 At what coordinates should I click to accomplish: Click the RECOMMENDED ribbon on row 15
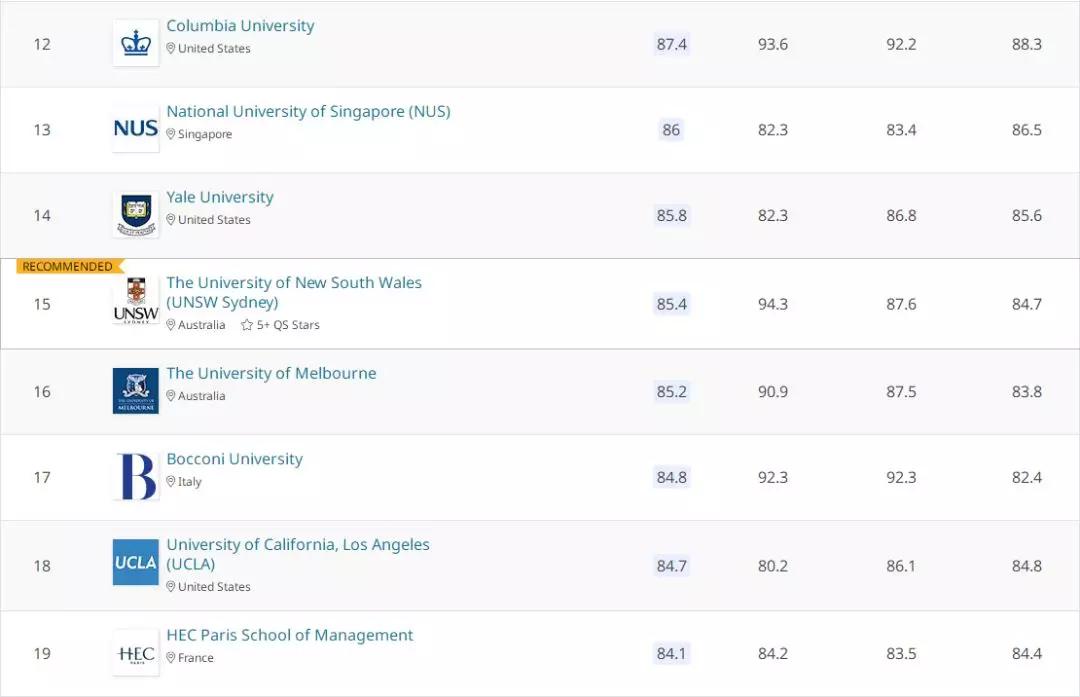pyautogui.click(x=62, y=266)
